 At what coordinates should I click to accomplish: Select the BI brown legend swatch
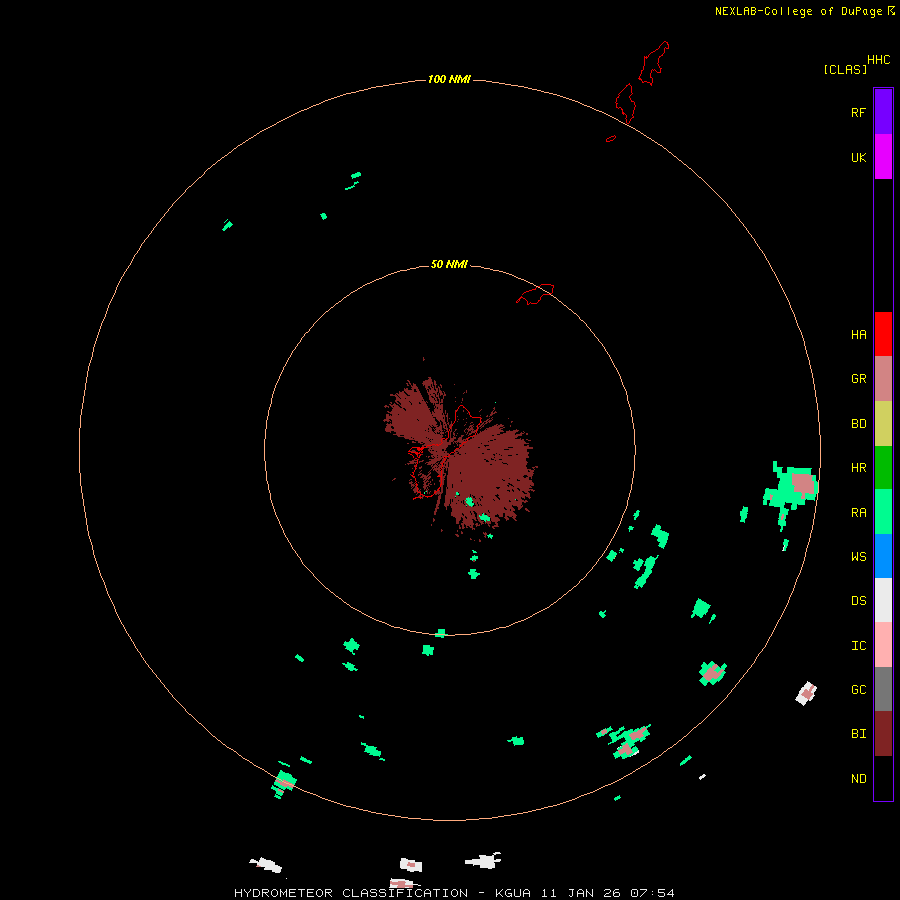click(x=883, y=734)
